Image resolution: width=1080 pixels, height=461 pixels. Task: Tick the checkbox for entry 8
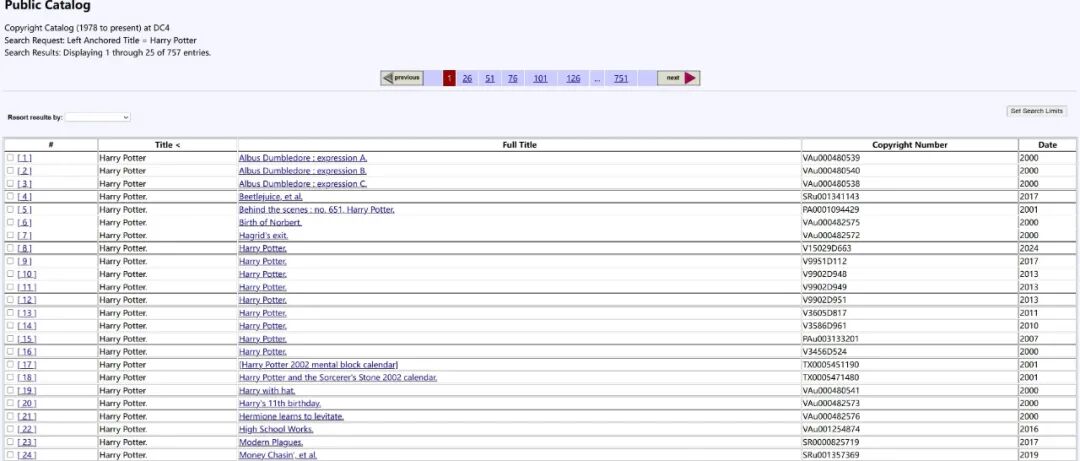coord(10,248)
